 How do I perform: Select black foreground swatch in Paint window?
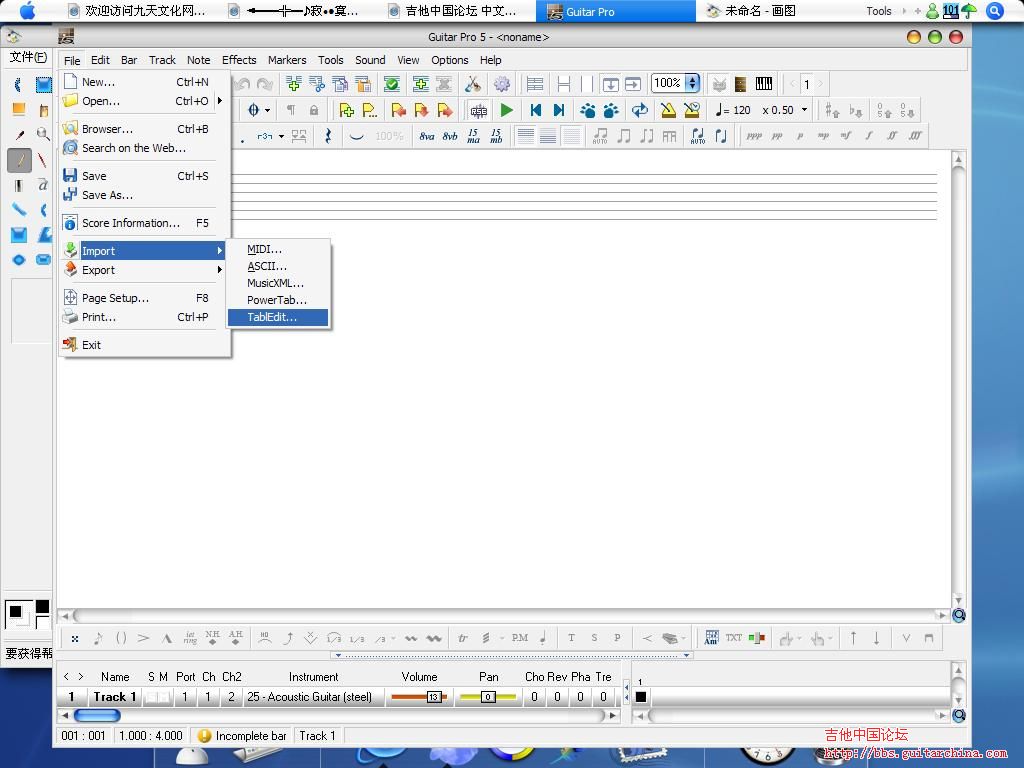[16, 612]
